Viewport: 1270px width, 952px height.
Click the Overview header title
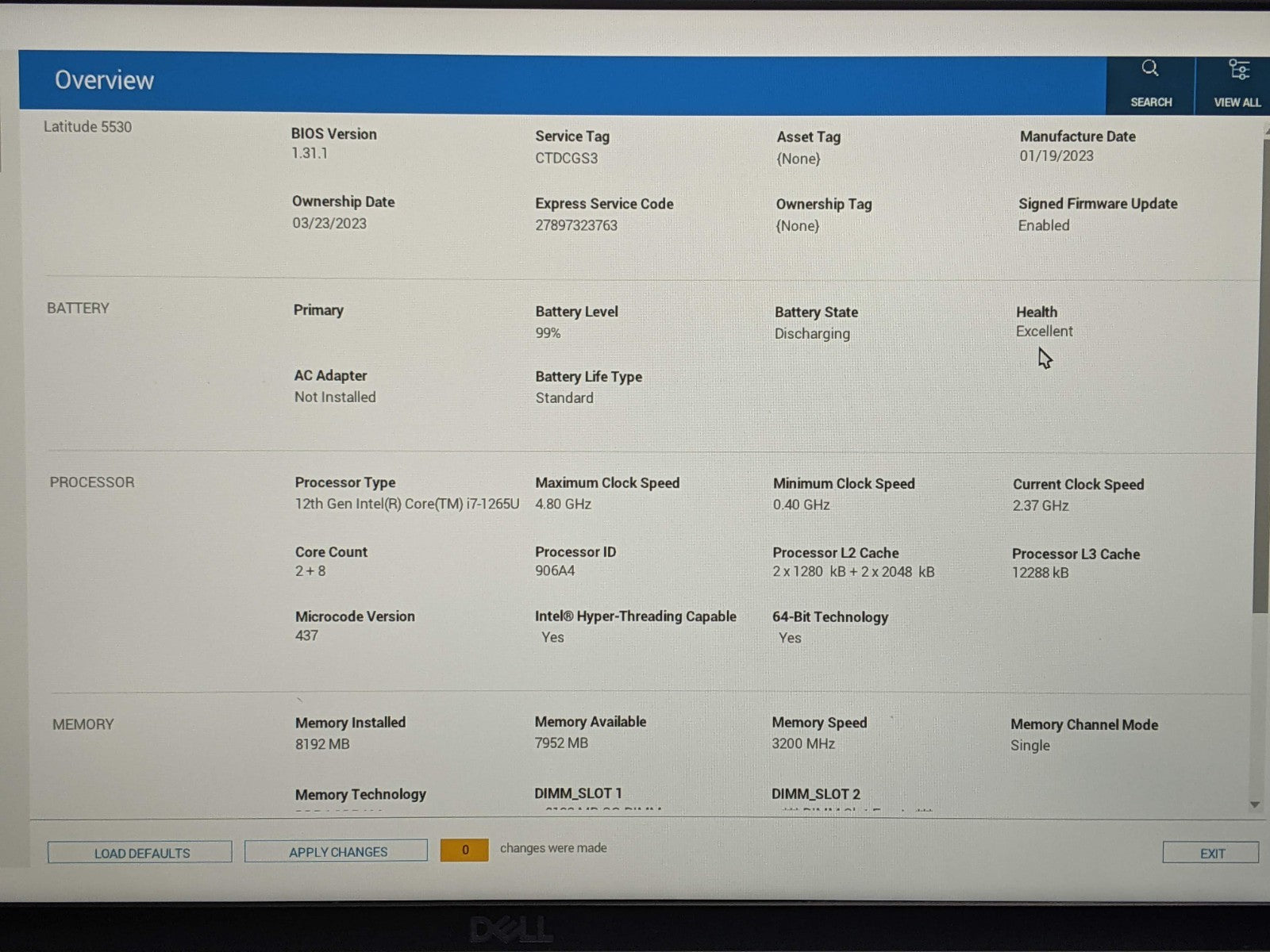[104, 80]
